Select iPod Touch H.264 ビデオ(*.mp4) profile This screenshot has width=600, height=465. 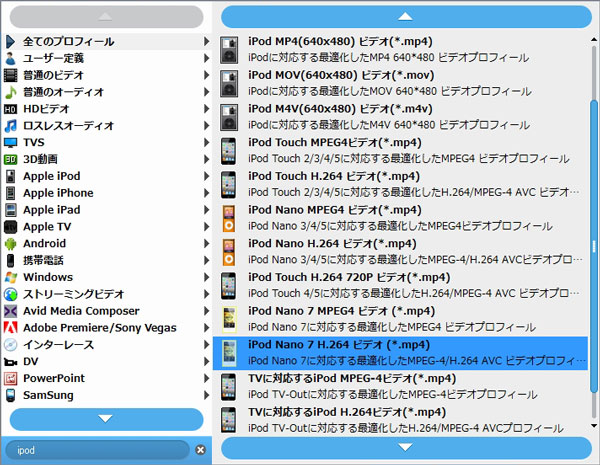[400, 184]
